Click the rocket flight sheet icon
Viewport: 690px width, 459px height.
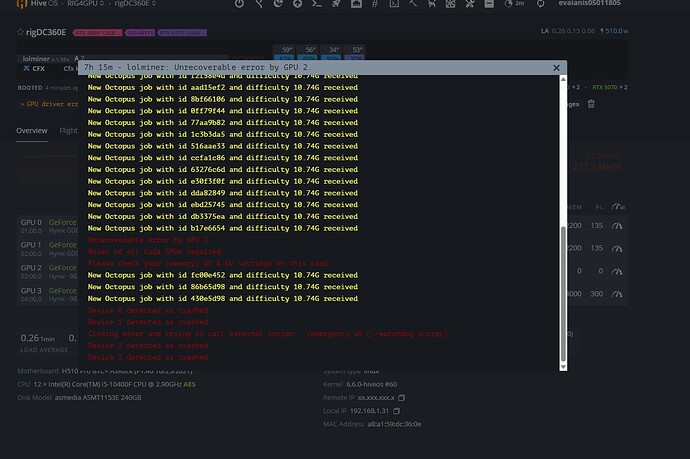tap(335, 6)
